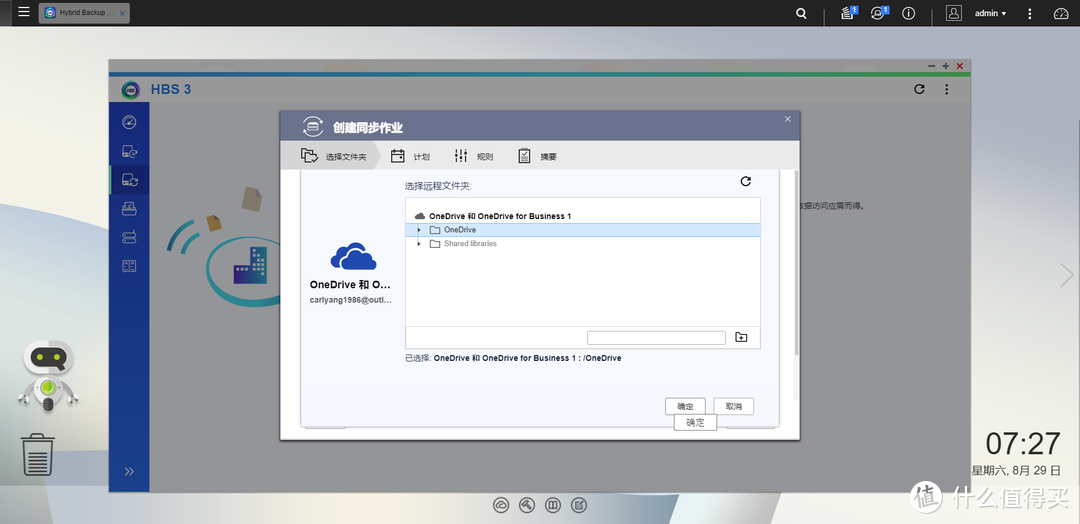Click the create new folder icon
Image resolution: width=1080 pixels, height=524 pixels.
point(741,337)
